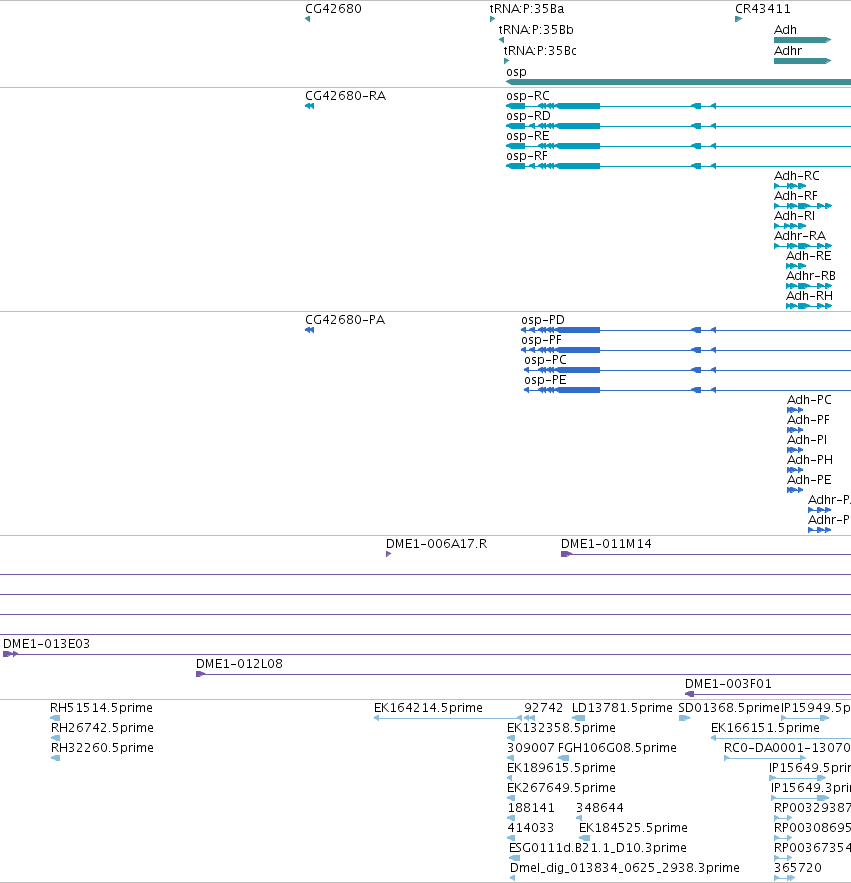The width and height of the screenshot is (851, 883).
Task: Select the Adhr-RB transcript label
Action: point(811,276)
